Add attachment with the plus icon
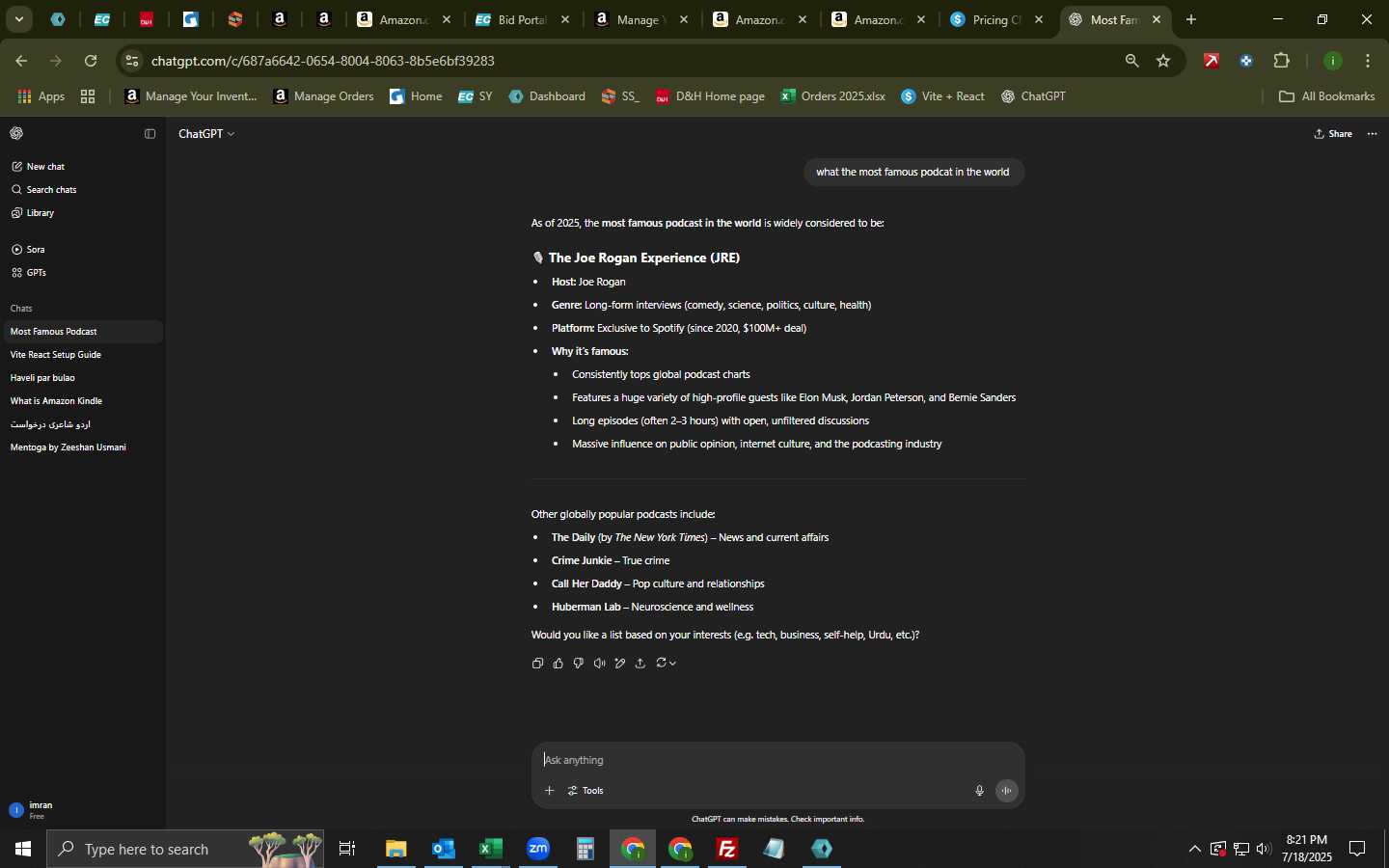The image size is (1389, 868). (549, 791)
